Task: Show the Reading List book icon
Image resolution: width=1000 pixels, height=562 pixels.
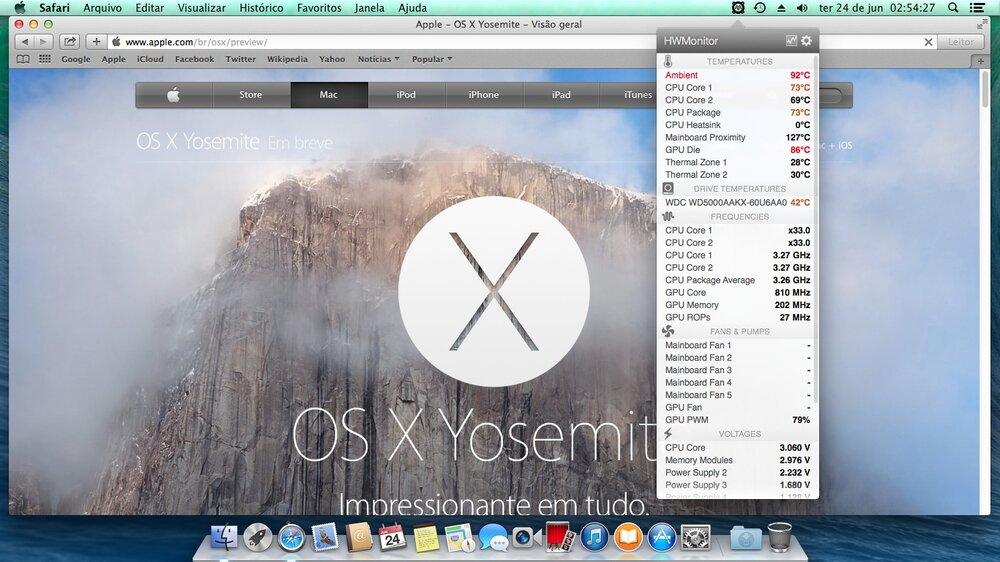Action: 24,59
